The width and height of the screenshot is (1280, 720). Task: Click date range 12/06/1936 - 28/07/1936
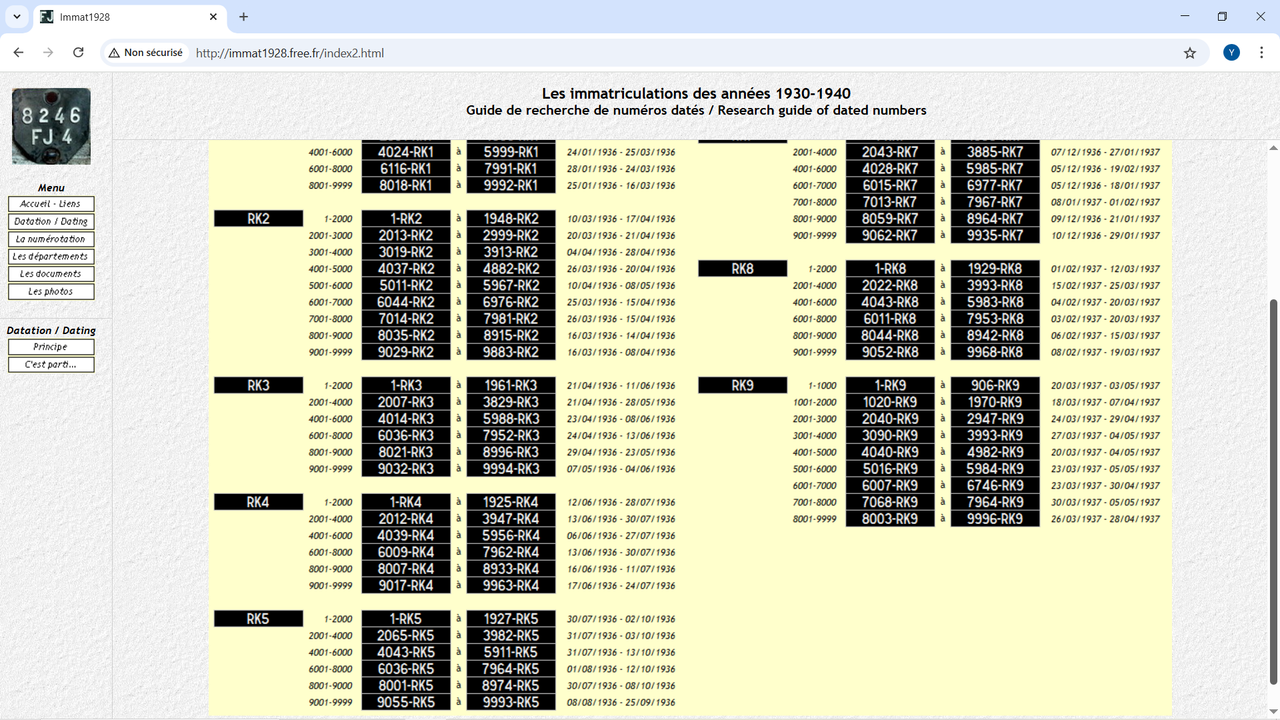[x=621, y=502]
